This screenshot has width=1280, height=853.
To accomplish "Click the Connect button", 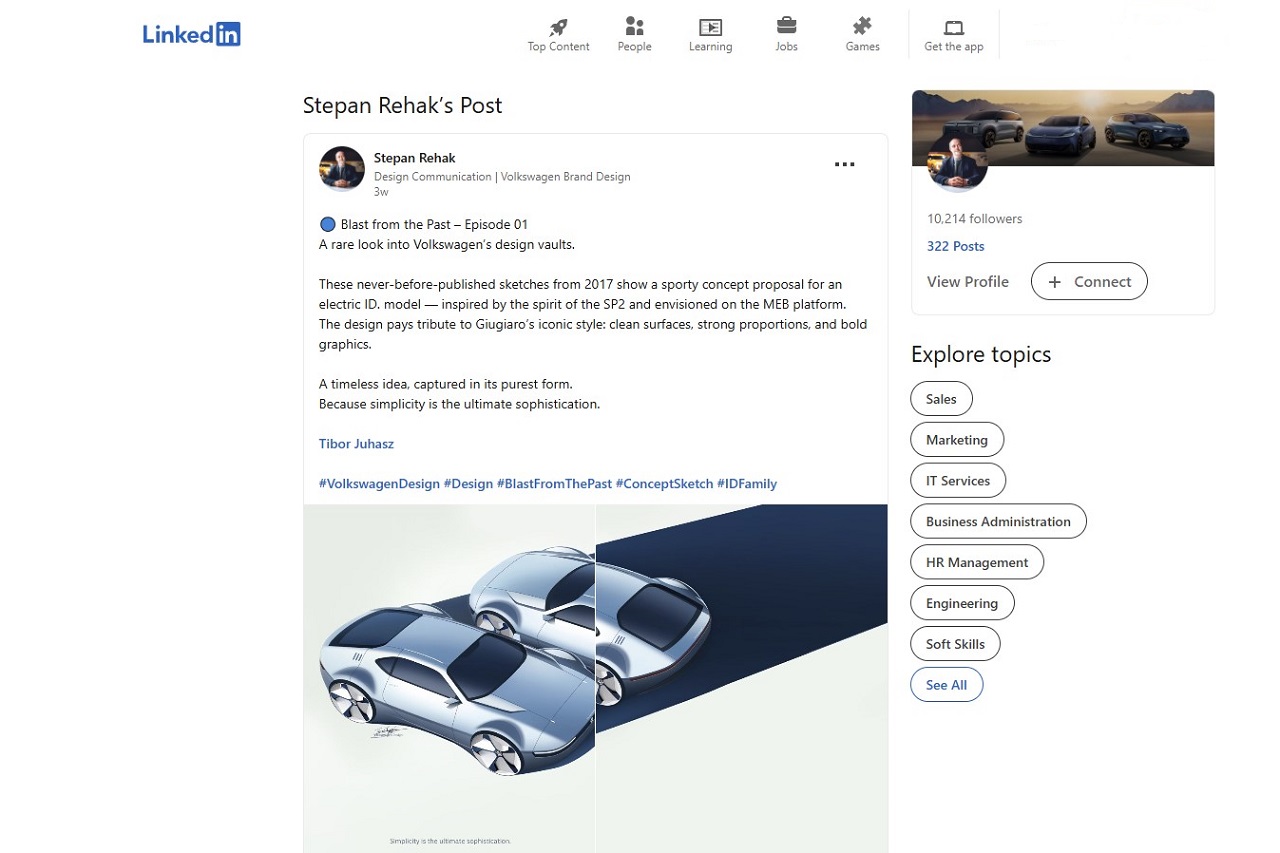I will coord(1089,282).
